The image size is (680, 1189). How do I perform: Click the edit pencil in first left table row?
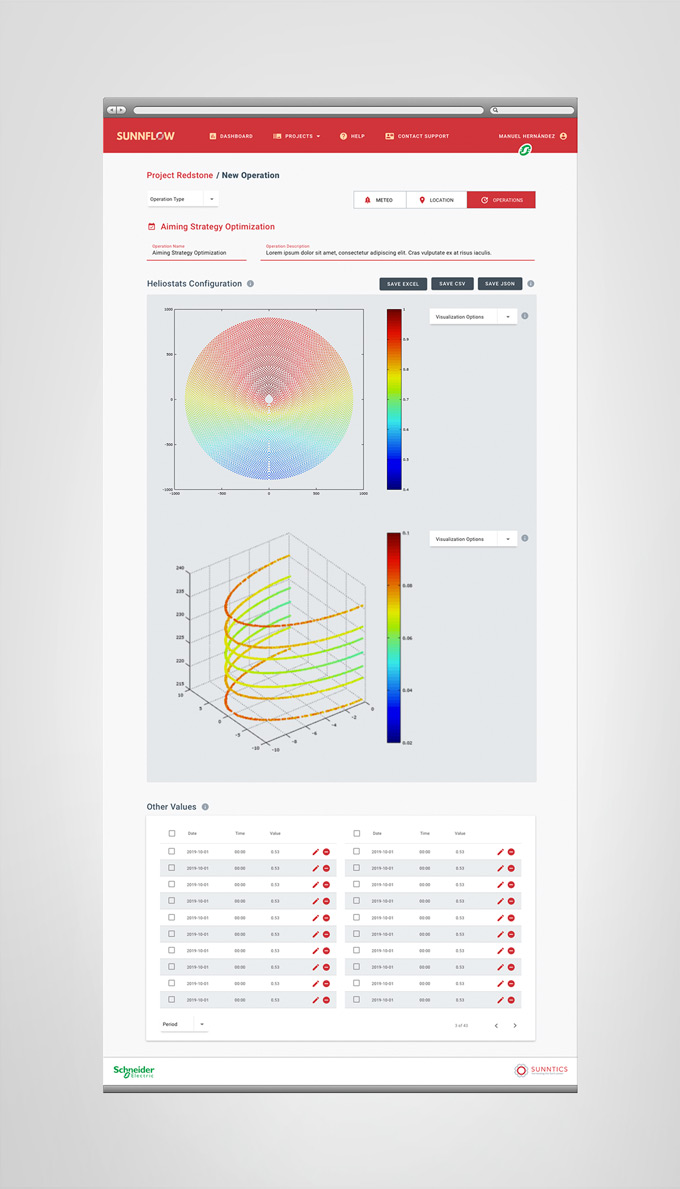point(315,852)
